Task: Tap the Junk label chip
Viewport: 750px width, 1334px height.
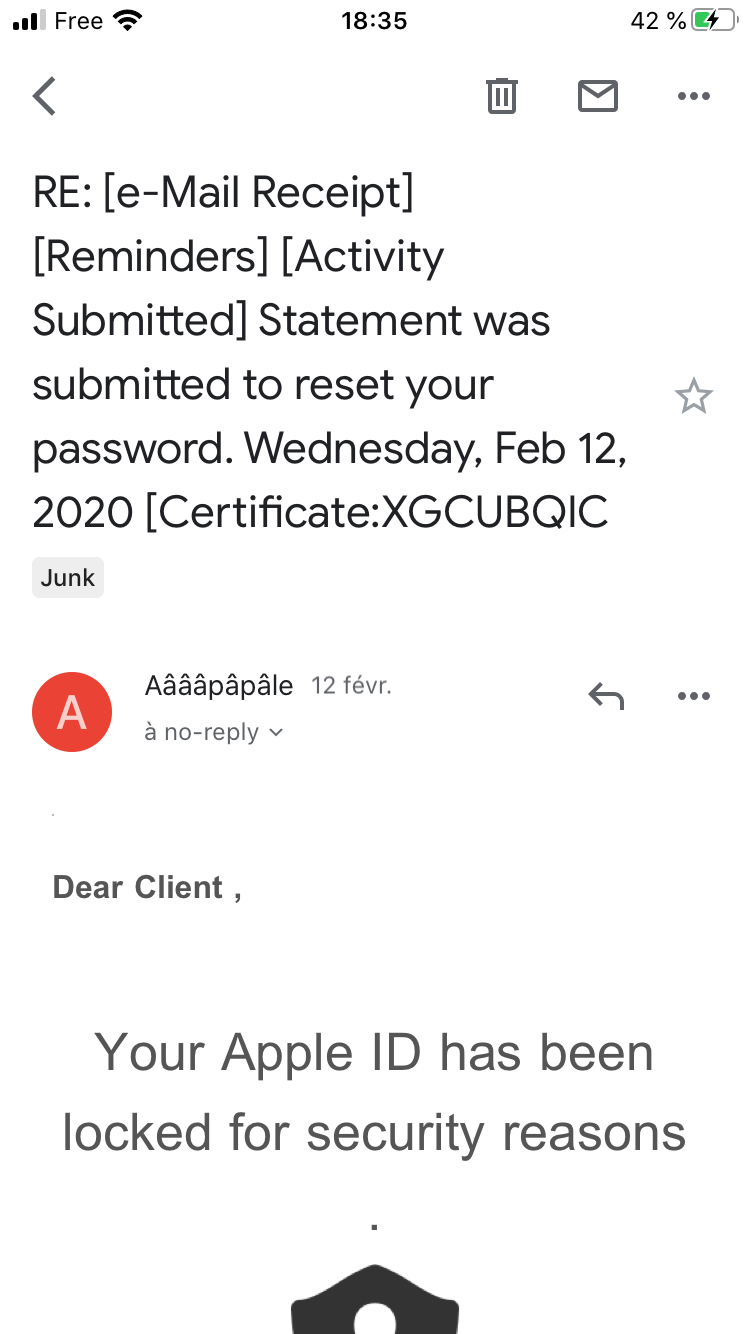Action: tap(68, 577)
